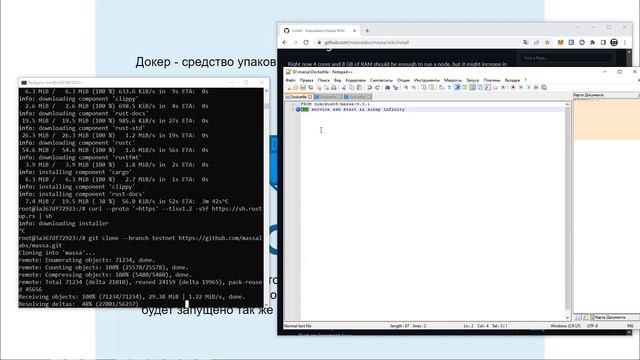
Task: Toggle show all characters icon
Action: 449,87
